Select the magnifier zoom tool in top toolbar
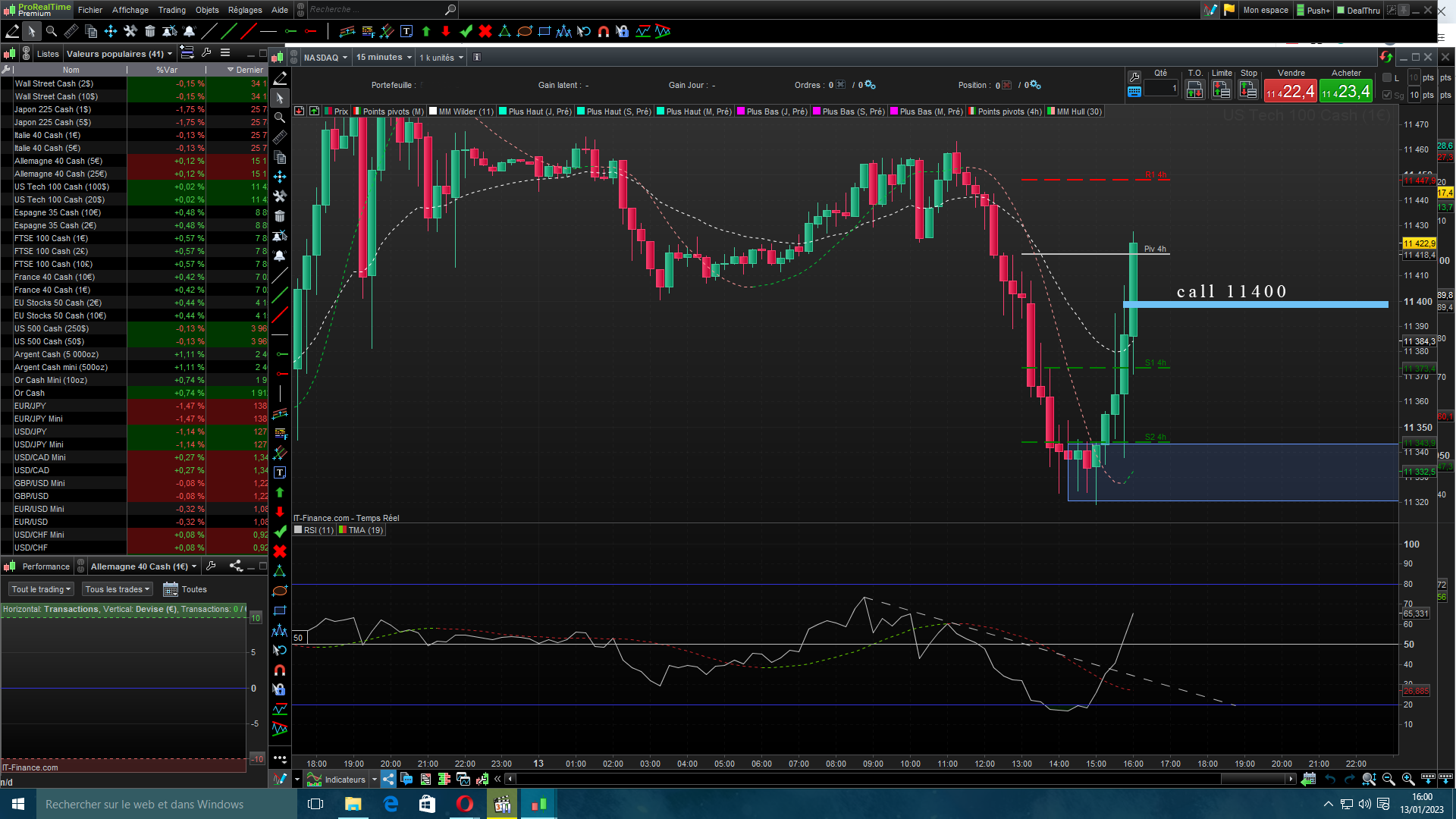 52,31
